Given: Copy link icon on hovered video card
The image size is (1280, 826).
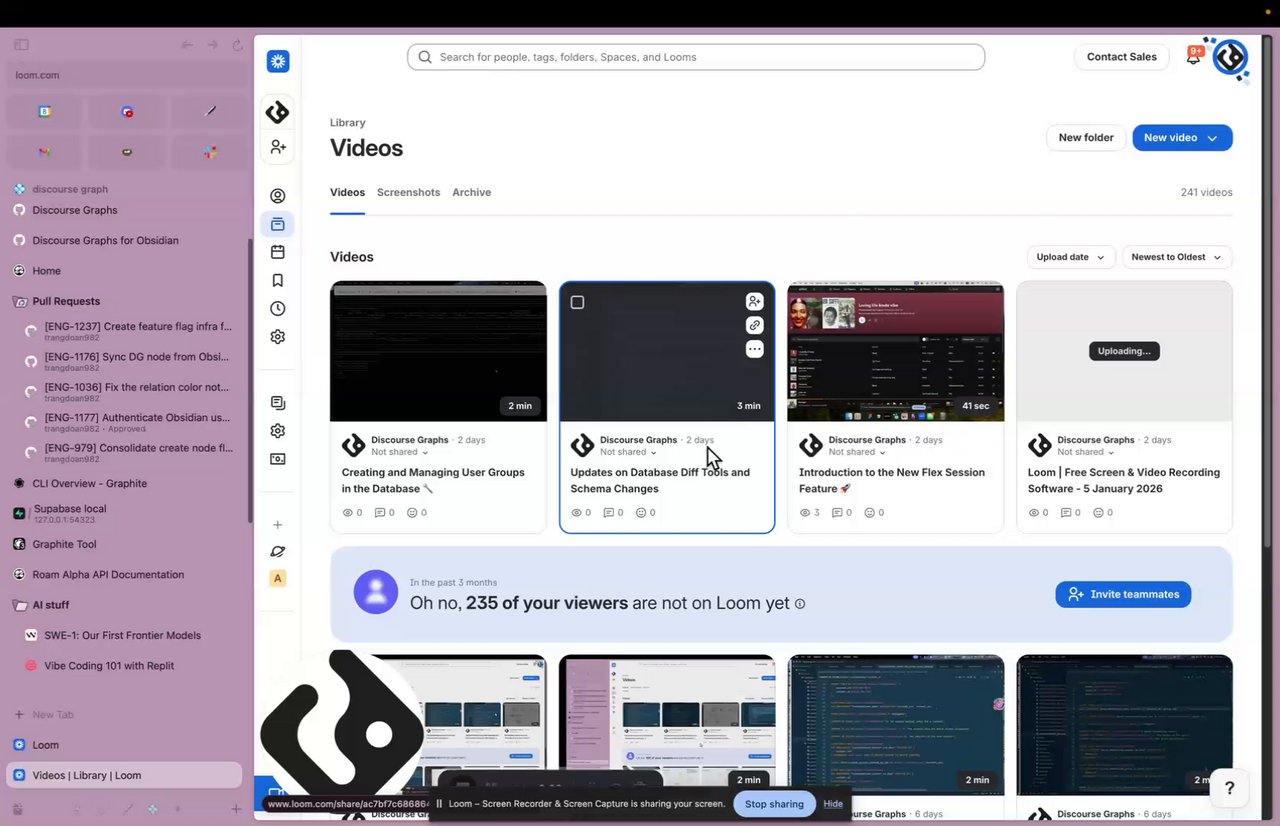Looking at the screenshot, I should 755,325.
